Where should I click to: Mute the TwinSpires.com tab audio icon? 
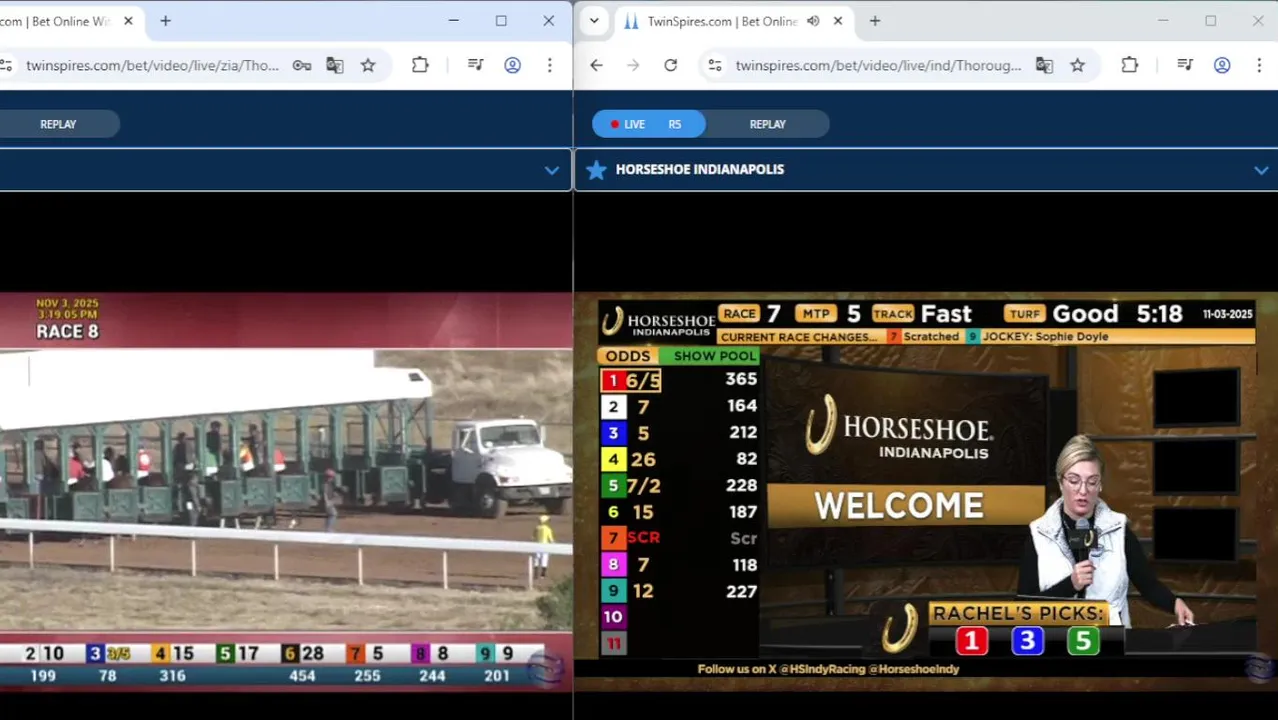(x=813, y=21)
